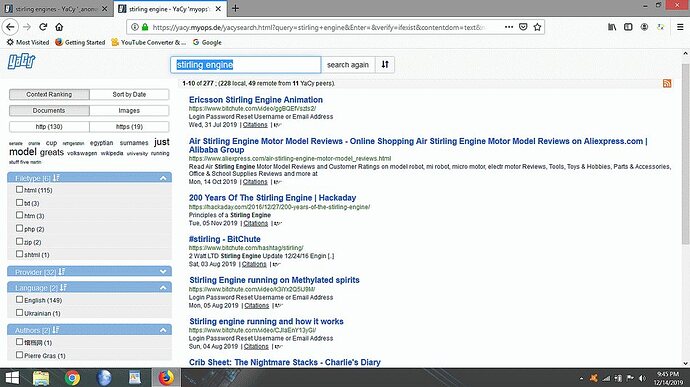This screenshot has height=387, width=690.
Task: Filter results to http (130)
Action: click(49, 127)
